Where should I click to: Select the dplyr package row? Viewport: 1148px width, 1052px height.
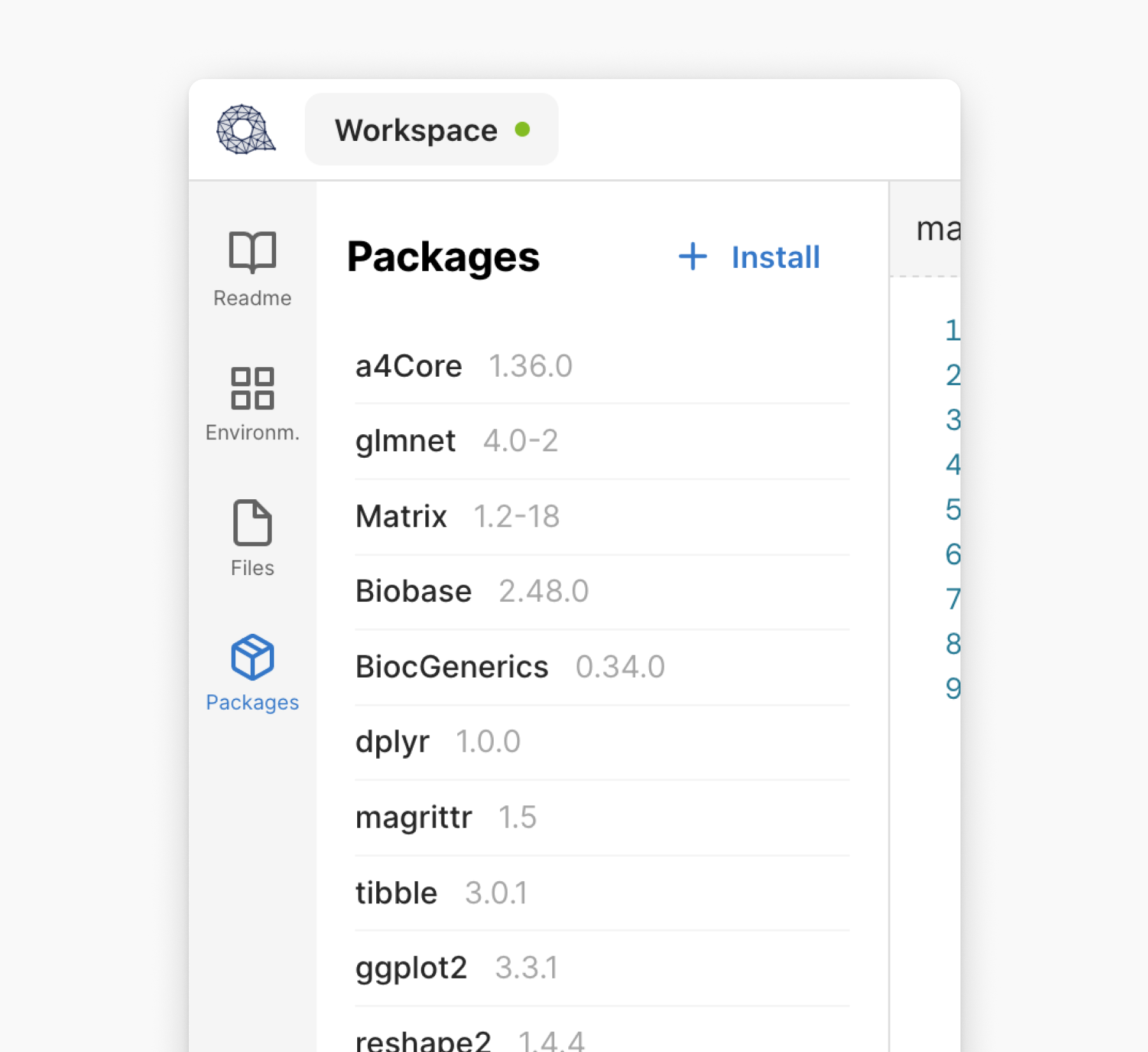[602, 742]
